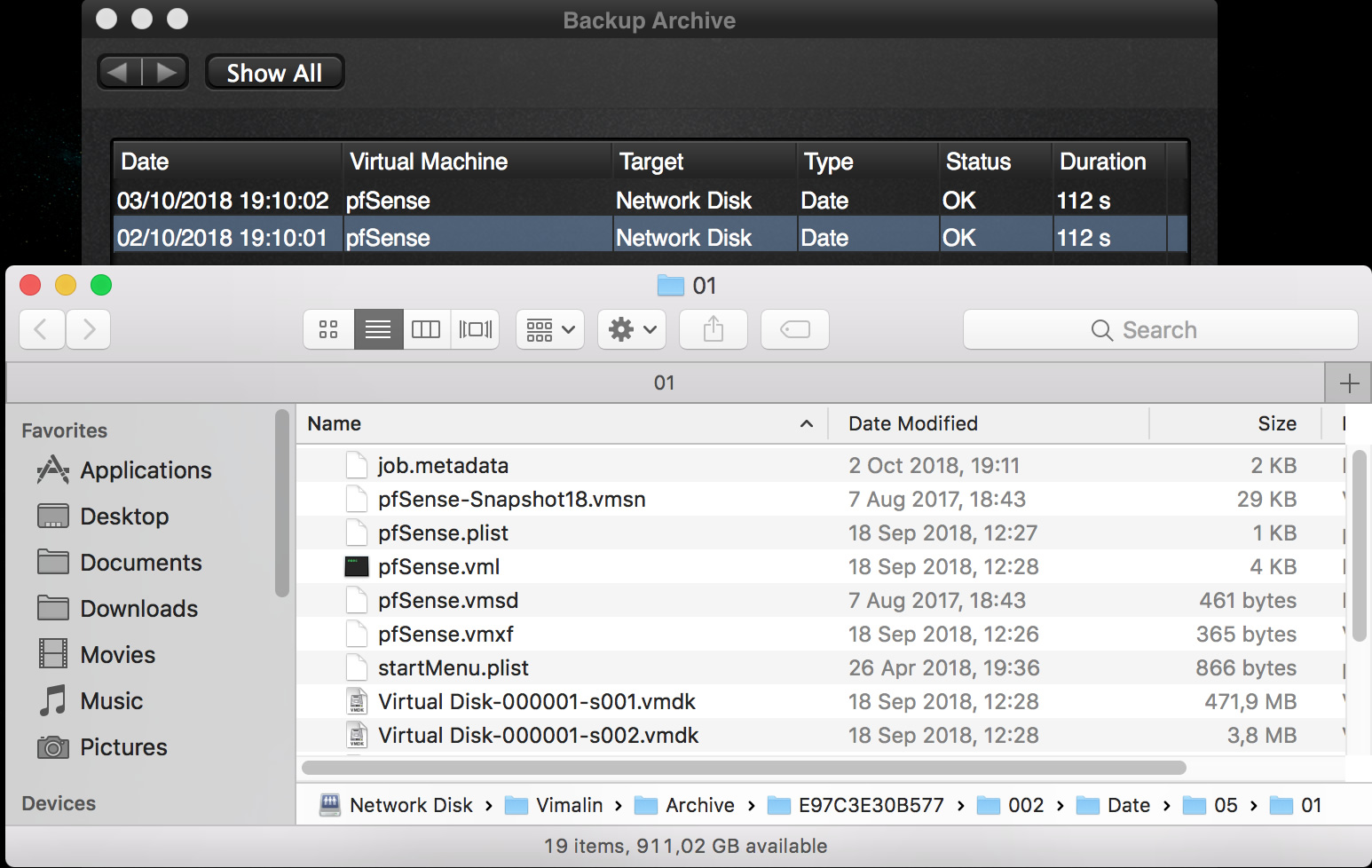The width and height of the screenshot is (1372, 868).
Task: Sort backups by Duration column header
Action: tap(1109, 162)
